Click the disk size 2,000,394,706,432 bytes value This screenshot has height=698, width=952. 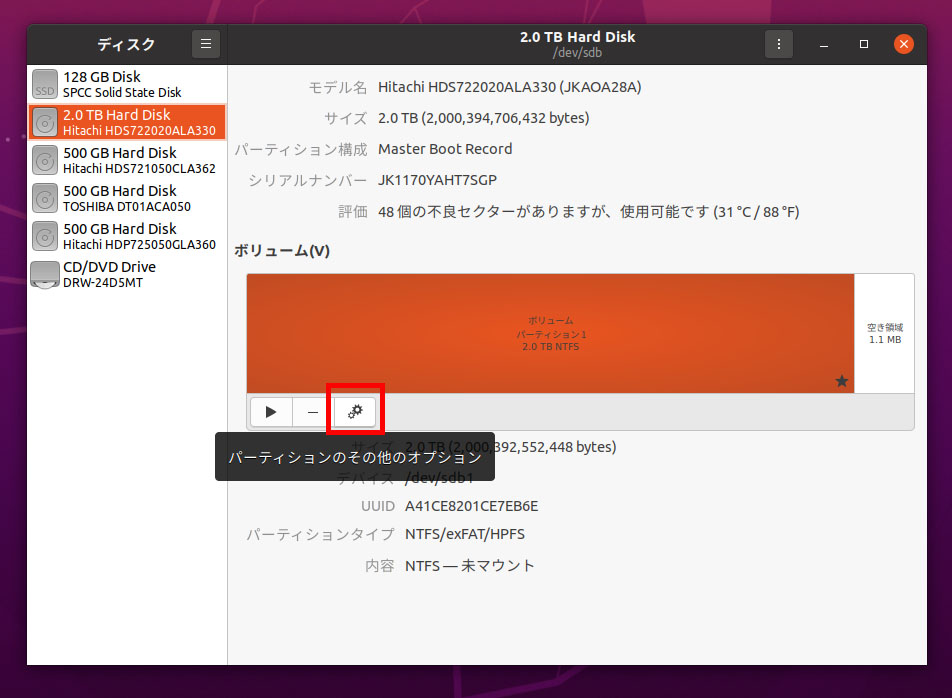483,118
